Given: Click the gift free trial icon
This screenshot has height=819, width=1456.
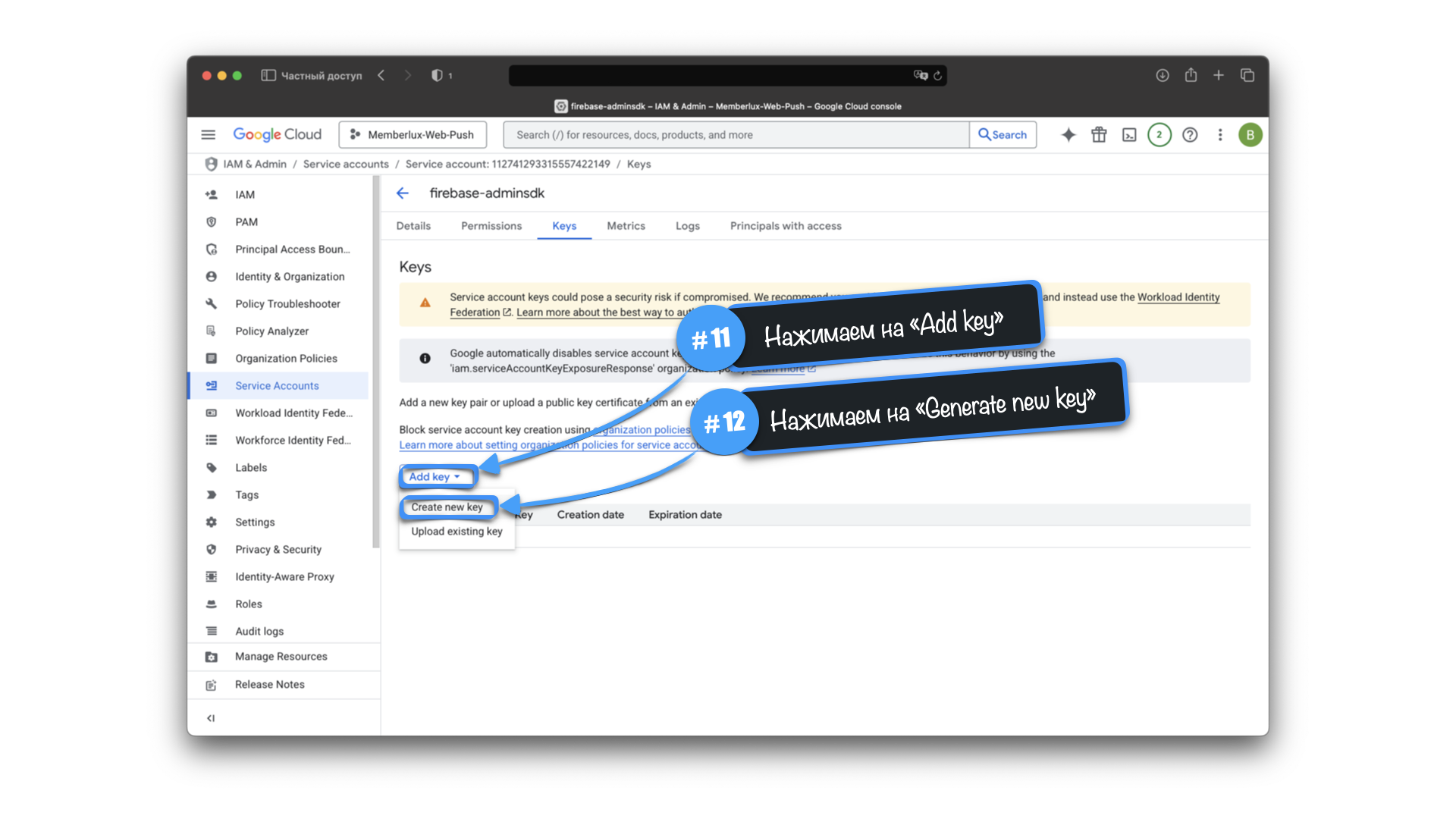Looking at the screenshot, I should [x=1099, y=135].
